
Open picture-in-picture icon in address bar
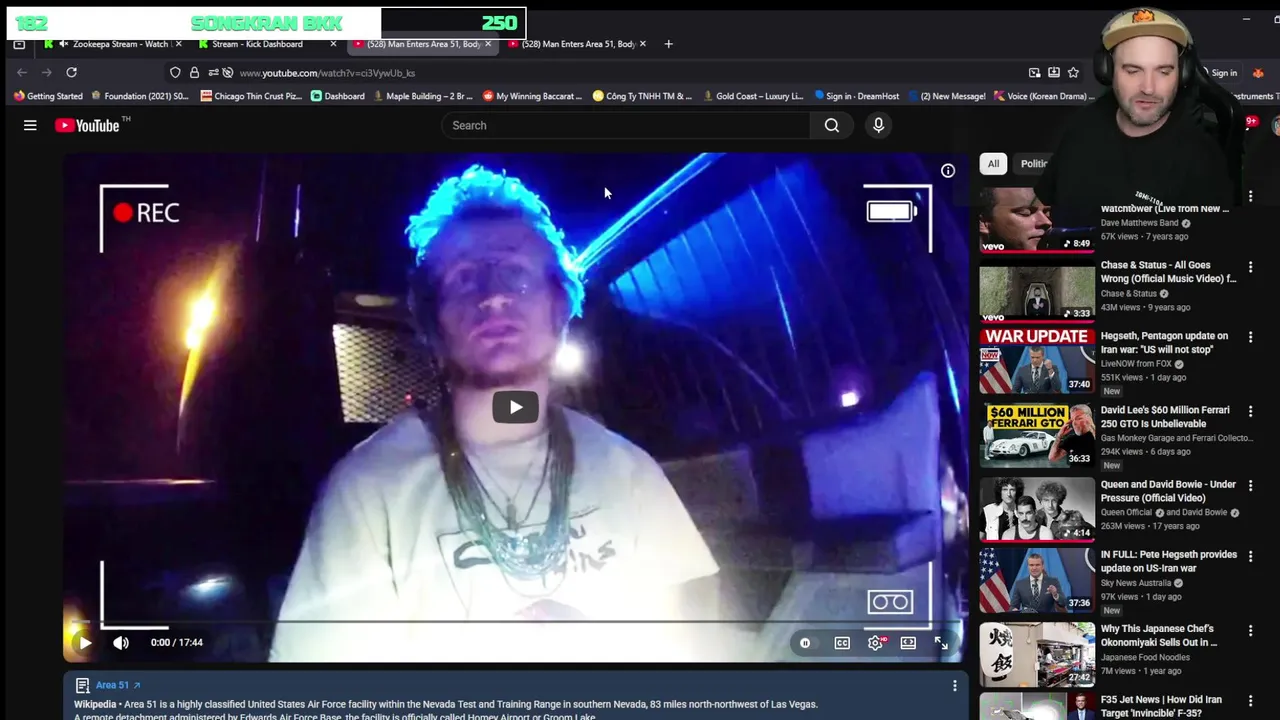click(x=1034, y=72)
